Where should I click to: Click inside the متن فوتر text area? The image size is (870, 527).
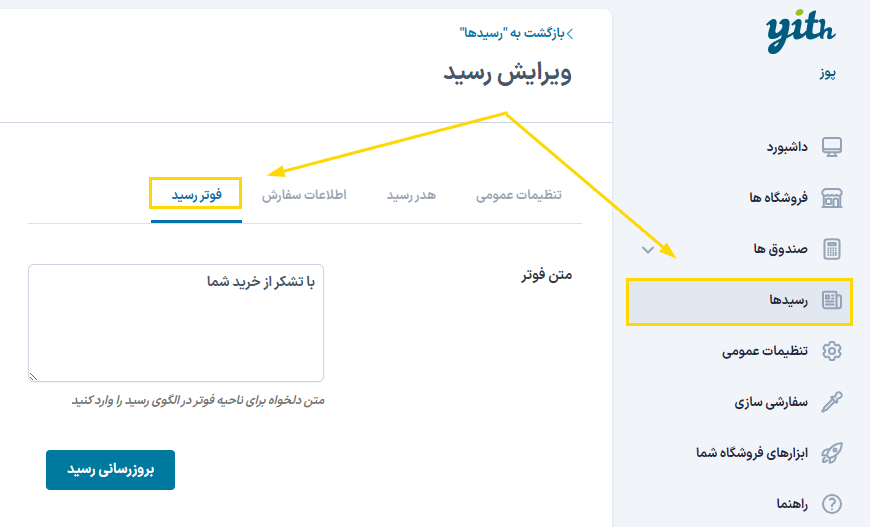[x=176, y=323]
